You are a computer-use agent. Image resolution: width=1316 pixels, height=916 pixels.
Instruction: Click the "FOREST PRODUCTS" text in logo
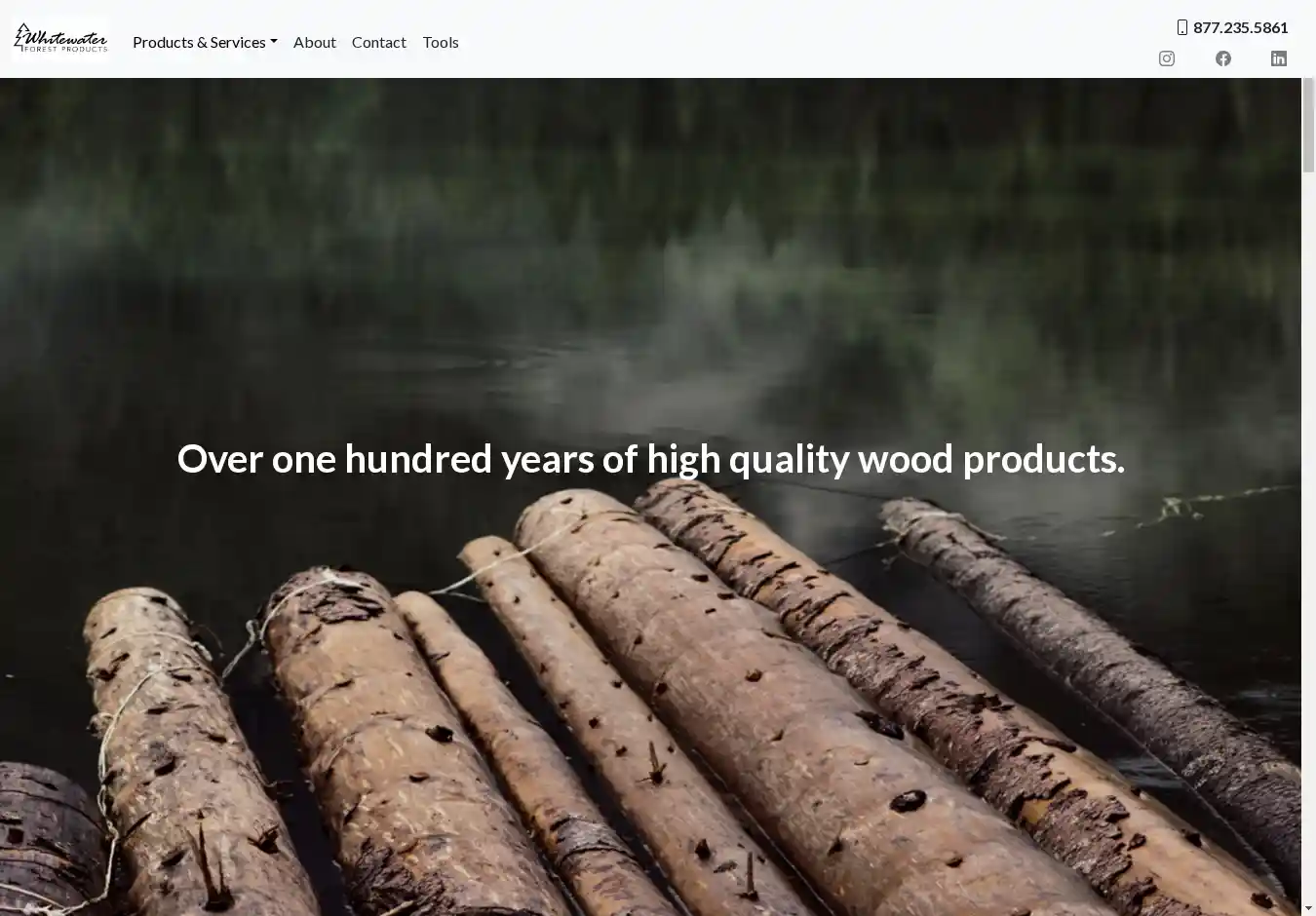click(x=66, y=49)
